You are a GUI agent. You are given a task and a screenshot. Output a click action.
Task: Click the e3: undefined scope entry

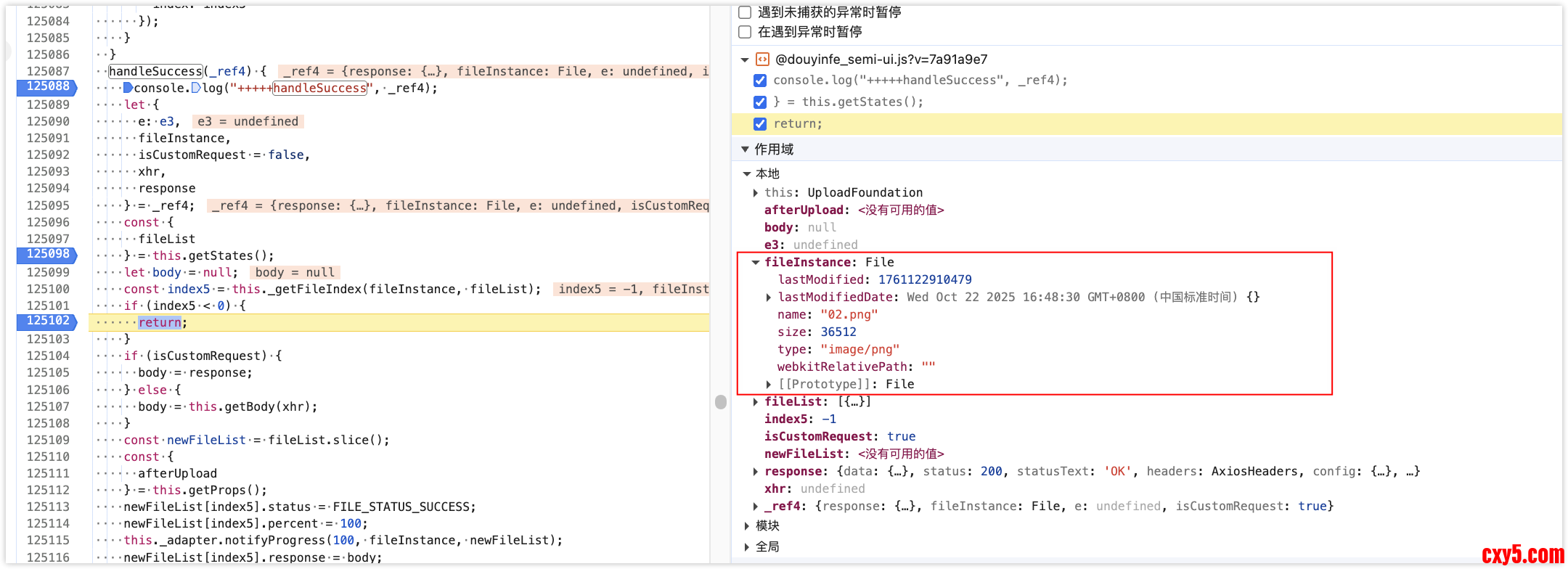(811, 245)
